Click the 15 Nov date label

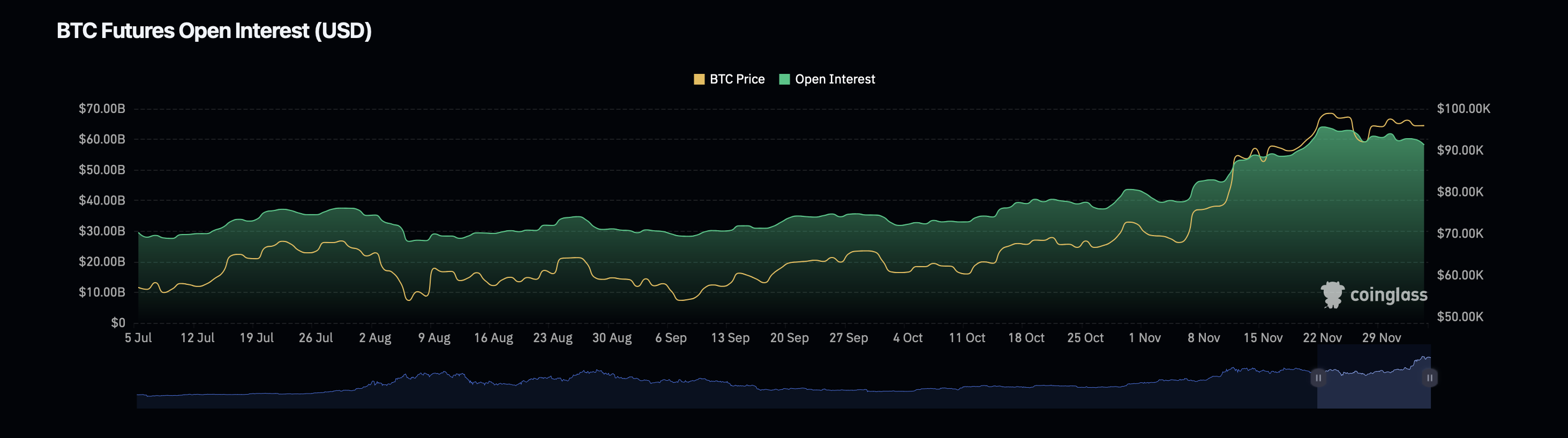tap(1263, 338)
